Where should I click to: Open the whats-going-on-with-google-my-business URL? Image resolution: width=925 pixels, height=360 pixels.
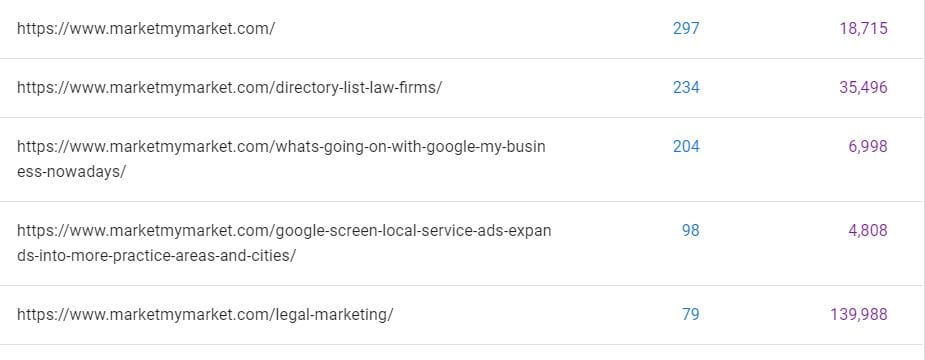pyautogui.click(x=281, y=159)
